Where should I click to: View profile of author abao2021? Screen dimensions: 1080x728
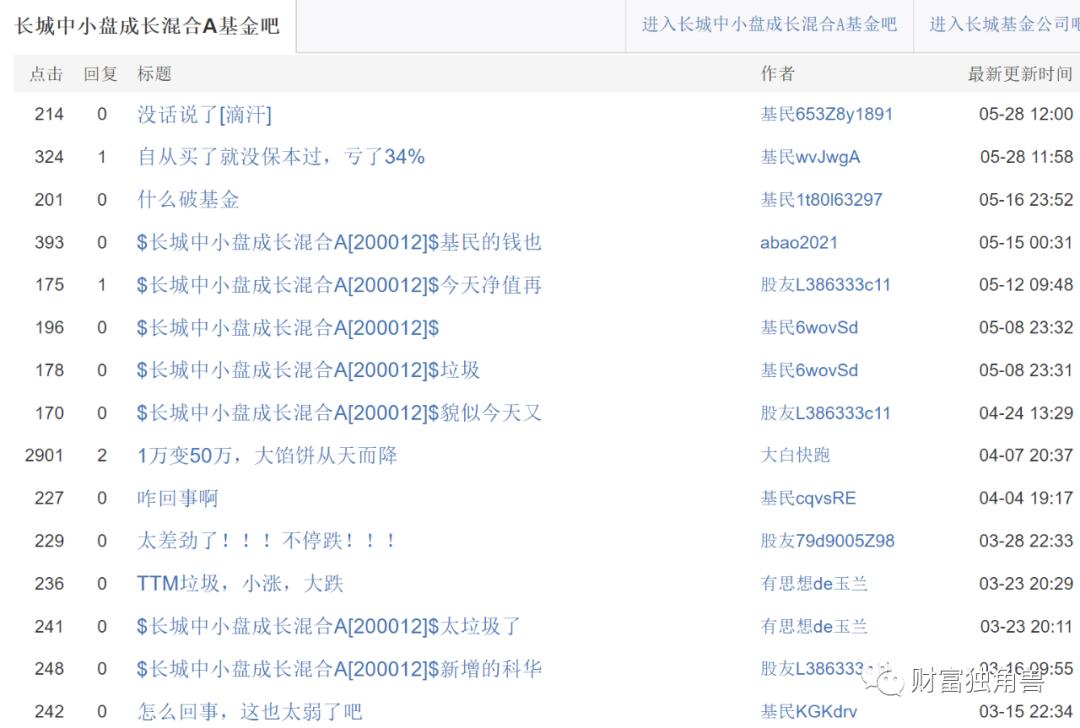(x=799, y=242)
